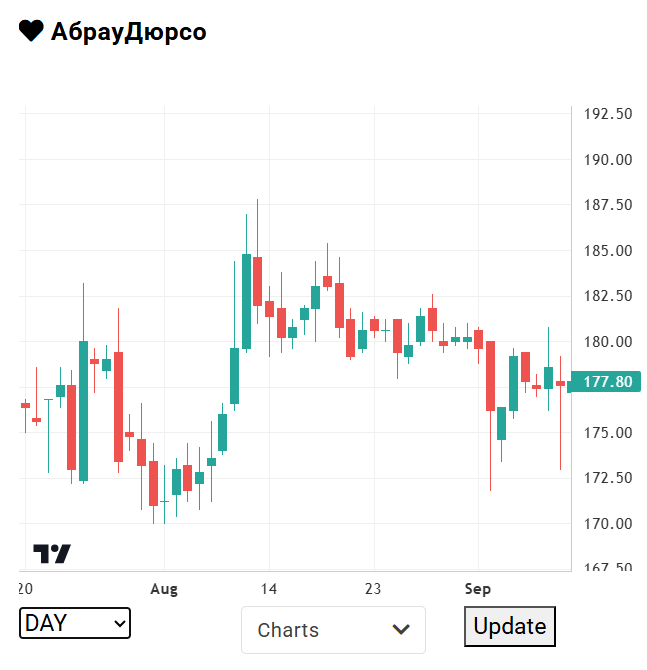Viewport: 647px width, 670px height.
Task: Click the heart favorite icon
Action: 31,31
